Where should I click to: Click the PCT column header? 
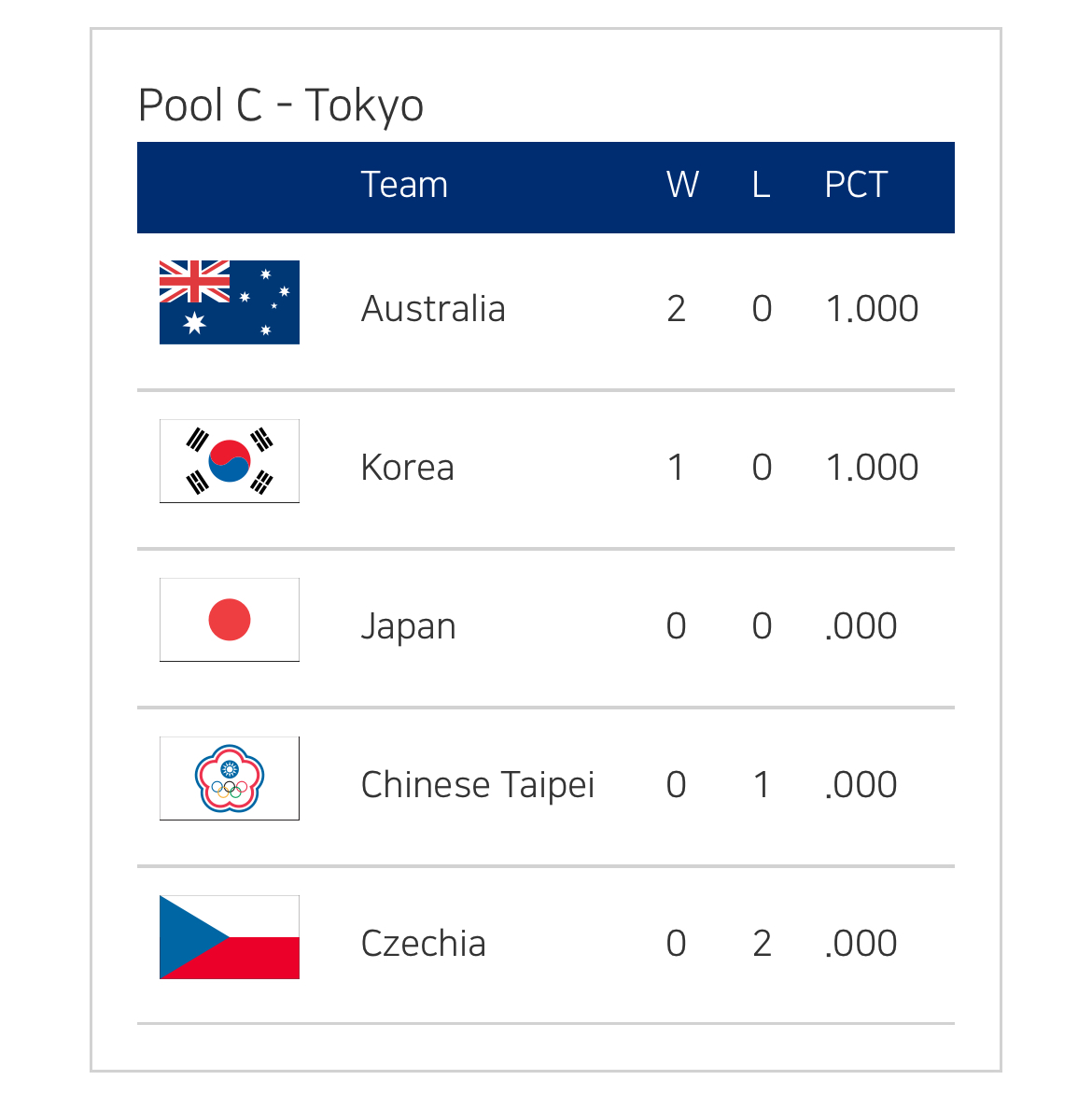(856, 185)
